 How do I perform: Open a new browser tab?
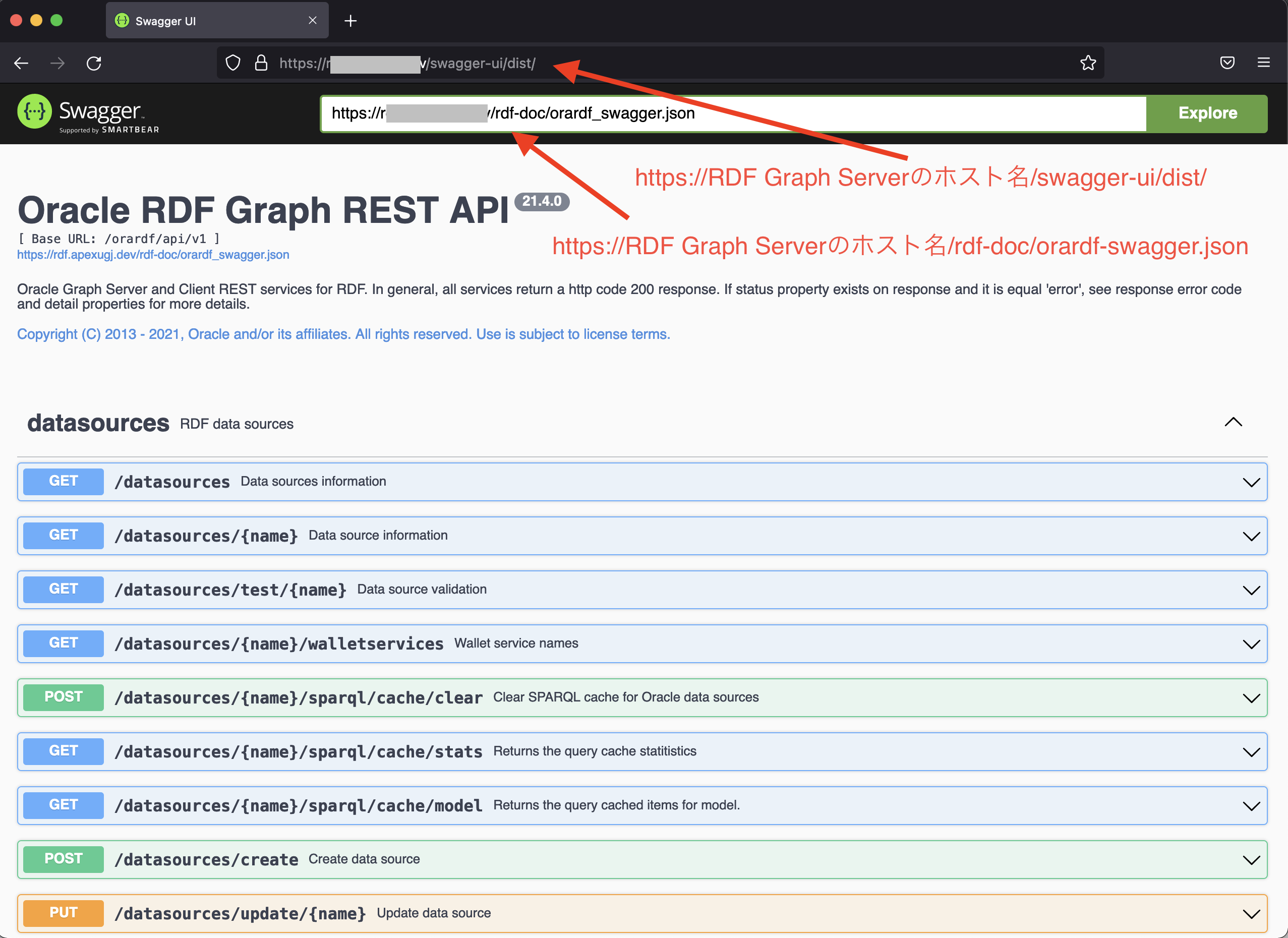pos(351,21)
